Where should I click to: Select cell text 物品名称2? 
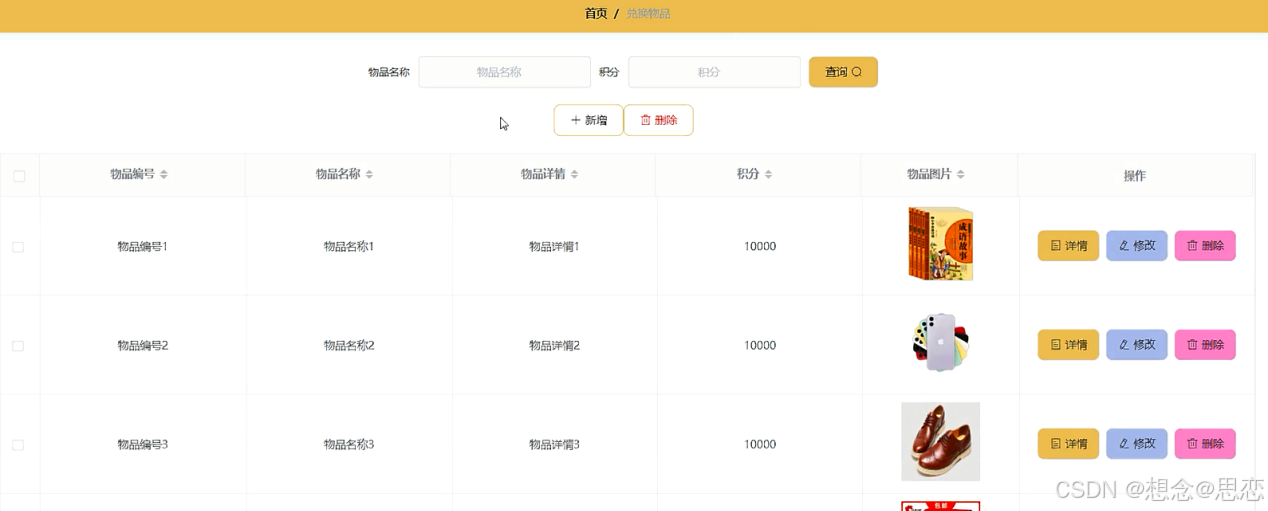coord(349,345)
